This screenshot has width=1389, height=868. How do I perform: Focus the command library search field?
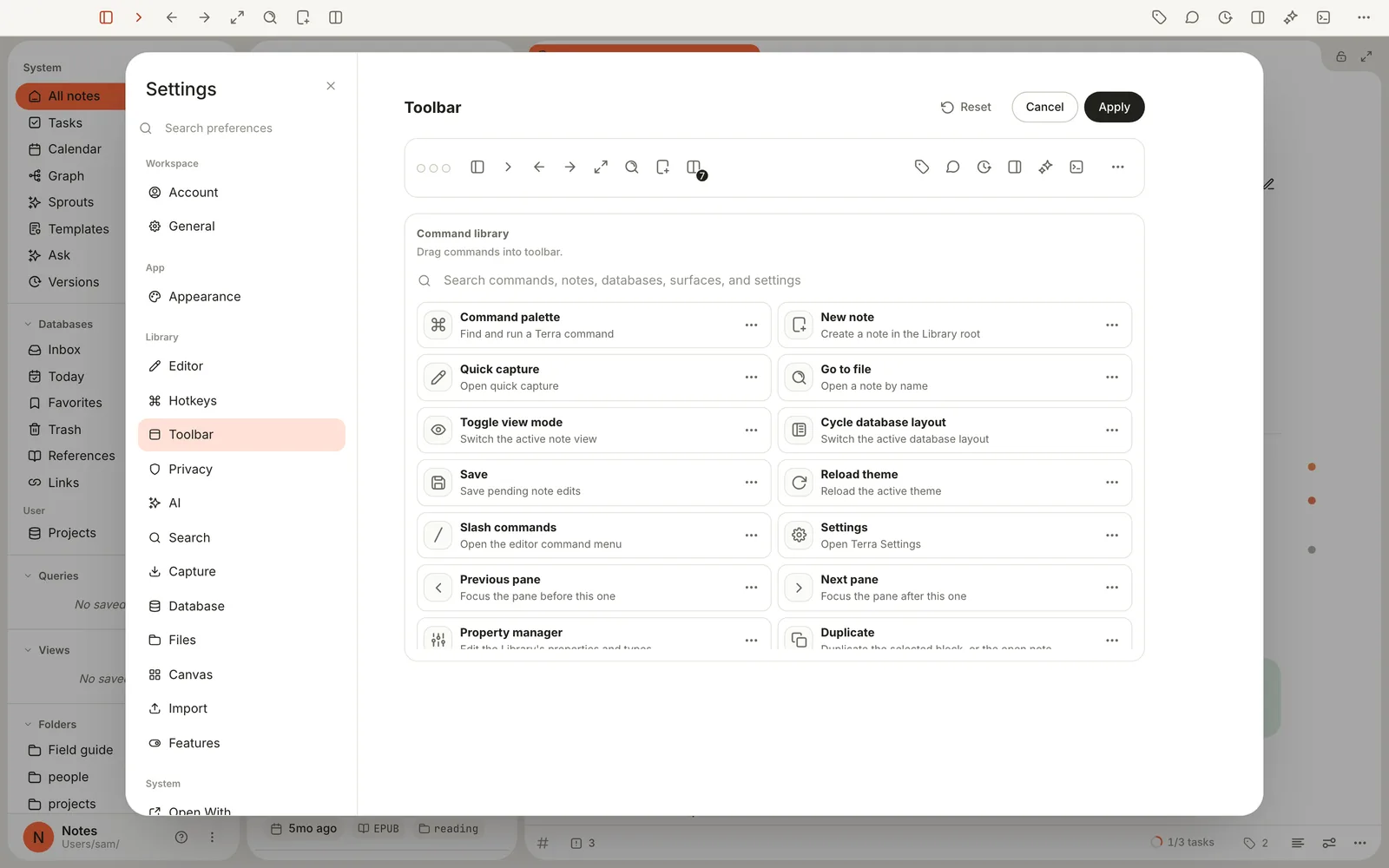[x=774, y=280]
